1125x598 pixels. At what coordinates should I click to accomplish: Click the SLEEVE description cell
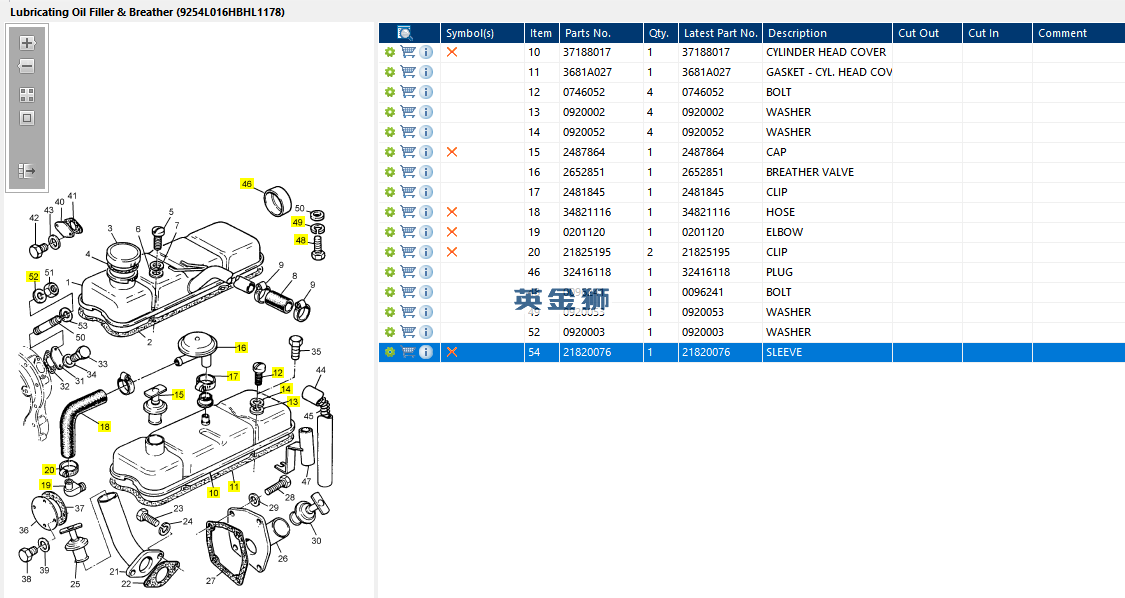pyautogui.click(x=827, y=352)
